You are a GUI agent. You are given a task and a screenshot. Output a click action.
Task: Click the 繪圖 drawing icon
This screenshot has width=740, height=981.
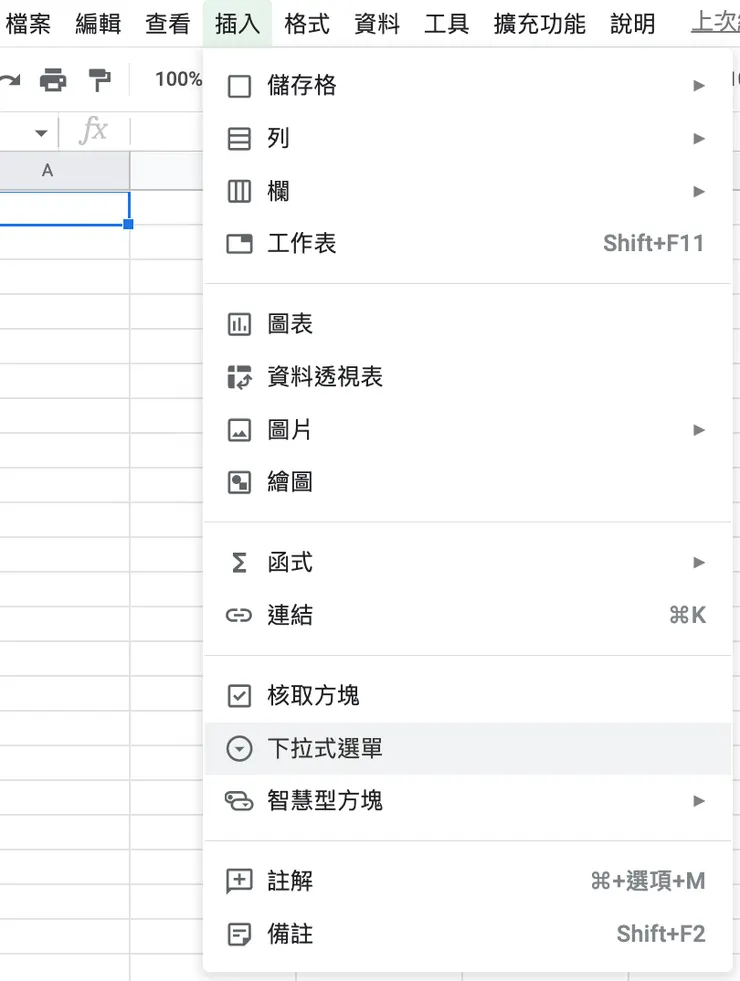(239, 483)
